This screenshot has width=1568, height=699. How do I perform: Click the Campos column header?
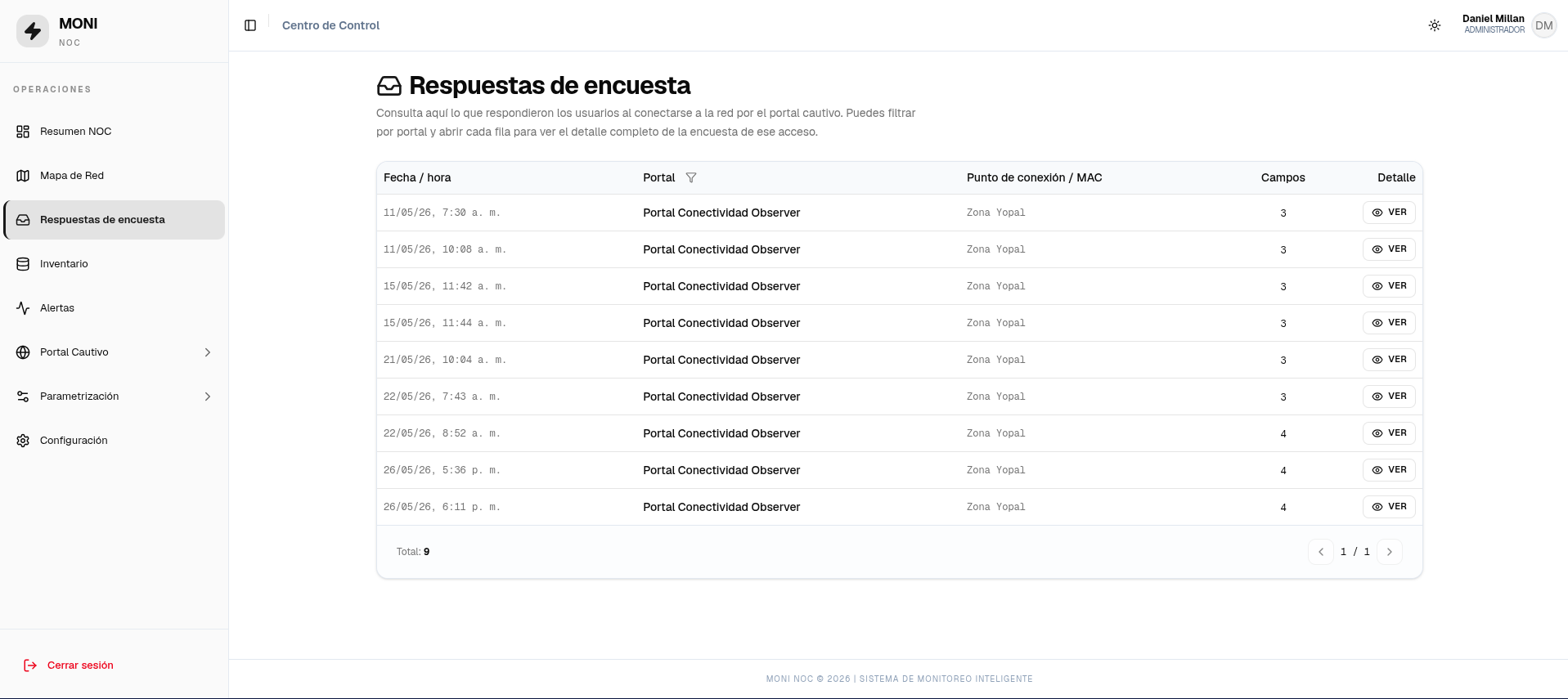tap(1283, 177)
